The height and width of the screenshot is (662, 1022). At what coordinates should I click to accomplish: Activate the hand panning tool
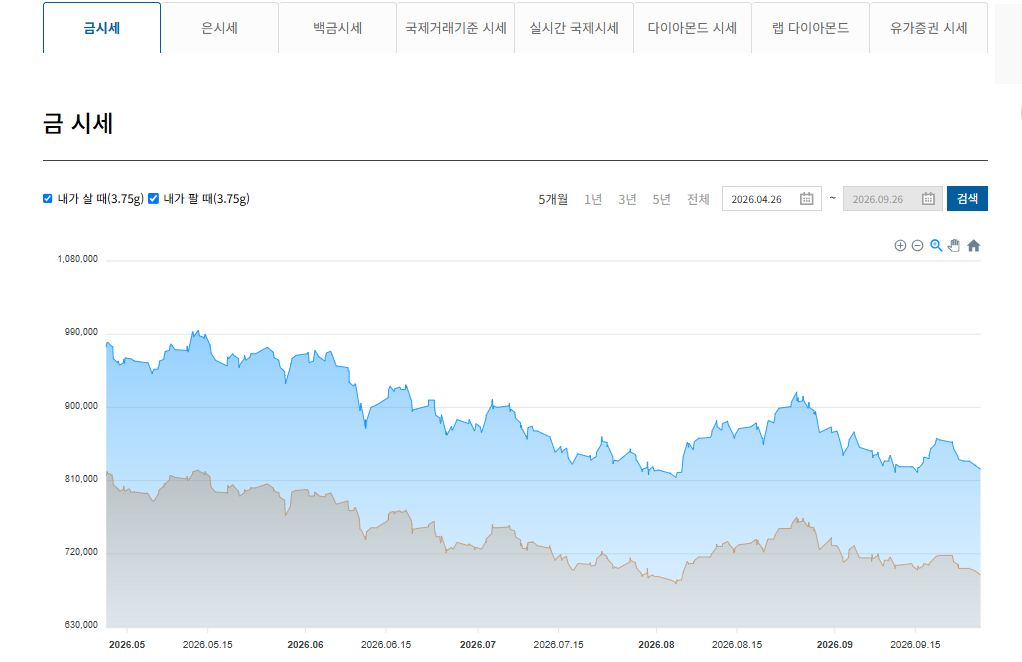[x=954, y=246]
